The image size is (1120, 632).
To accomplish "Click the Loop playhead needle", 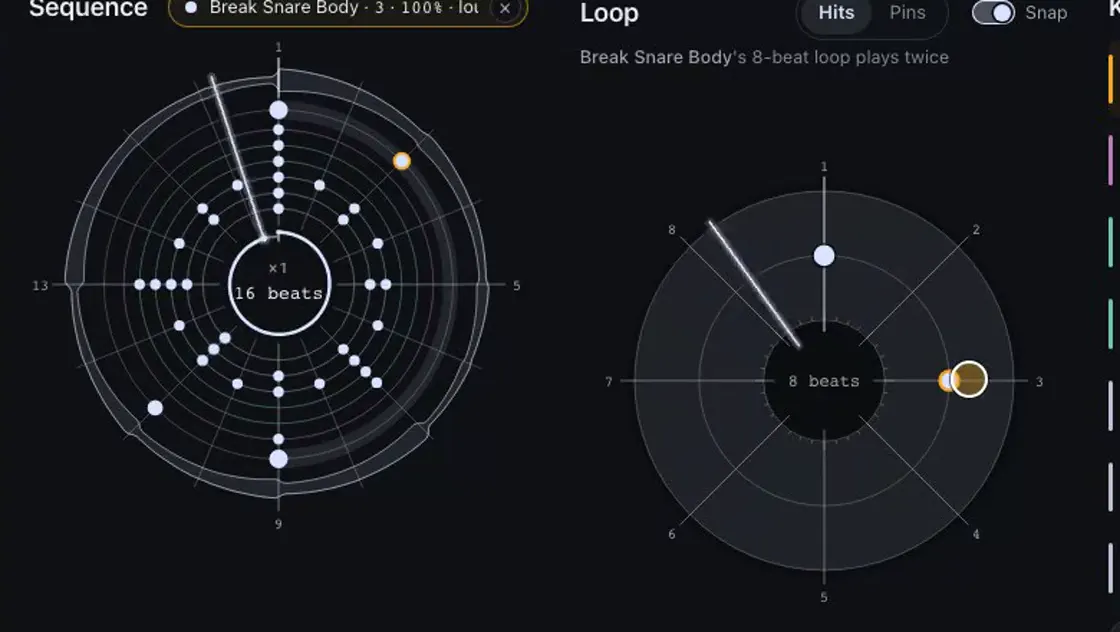I will tap(754, 284).
